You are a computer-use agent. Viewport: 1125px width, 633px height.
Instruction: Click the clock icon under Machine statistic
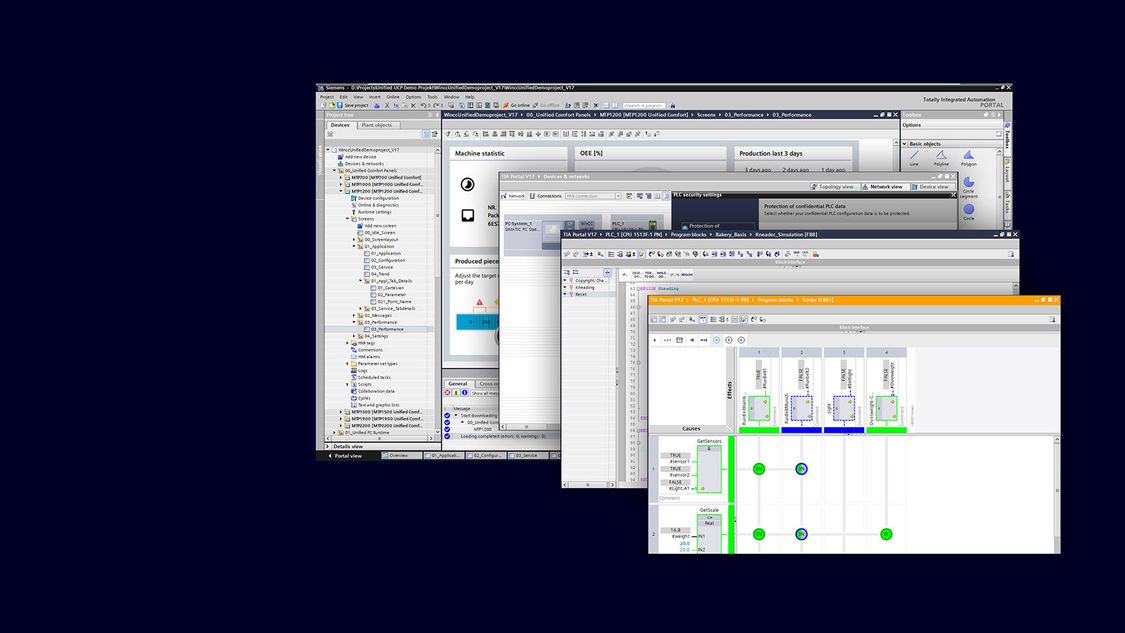[467, 184]
